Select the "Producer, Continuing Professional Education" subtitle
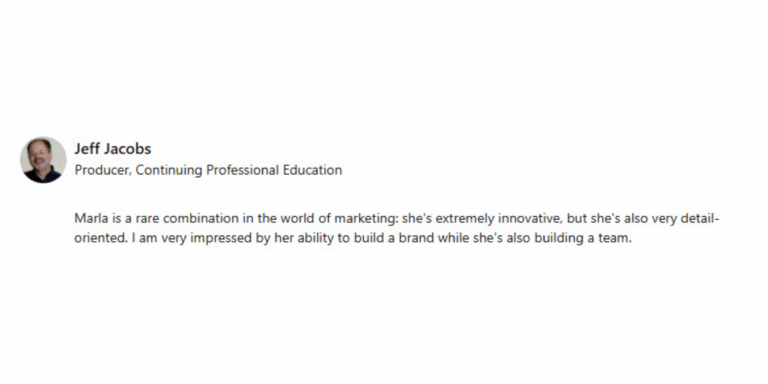This screenshot has height=384, width=768. (x=208, y=170)
